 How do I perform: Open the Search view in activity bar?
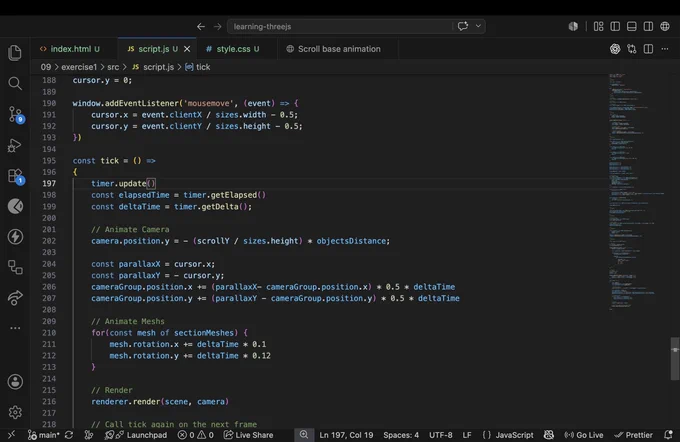[15, 83]
